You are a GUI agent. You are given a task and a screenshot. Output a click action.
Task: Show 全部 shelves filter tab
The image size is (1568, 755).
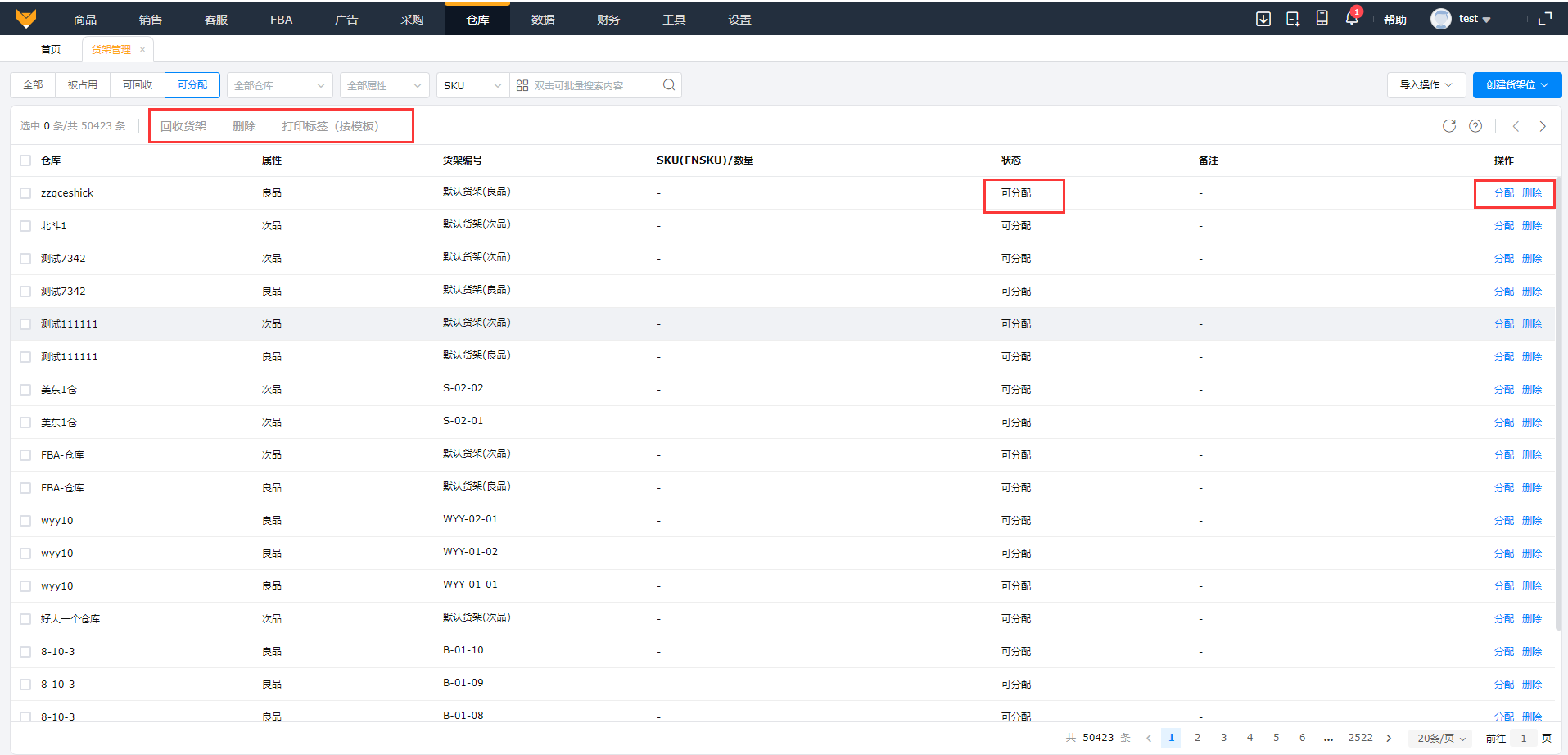pyautogui.click(x=33, y=85)
